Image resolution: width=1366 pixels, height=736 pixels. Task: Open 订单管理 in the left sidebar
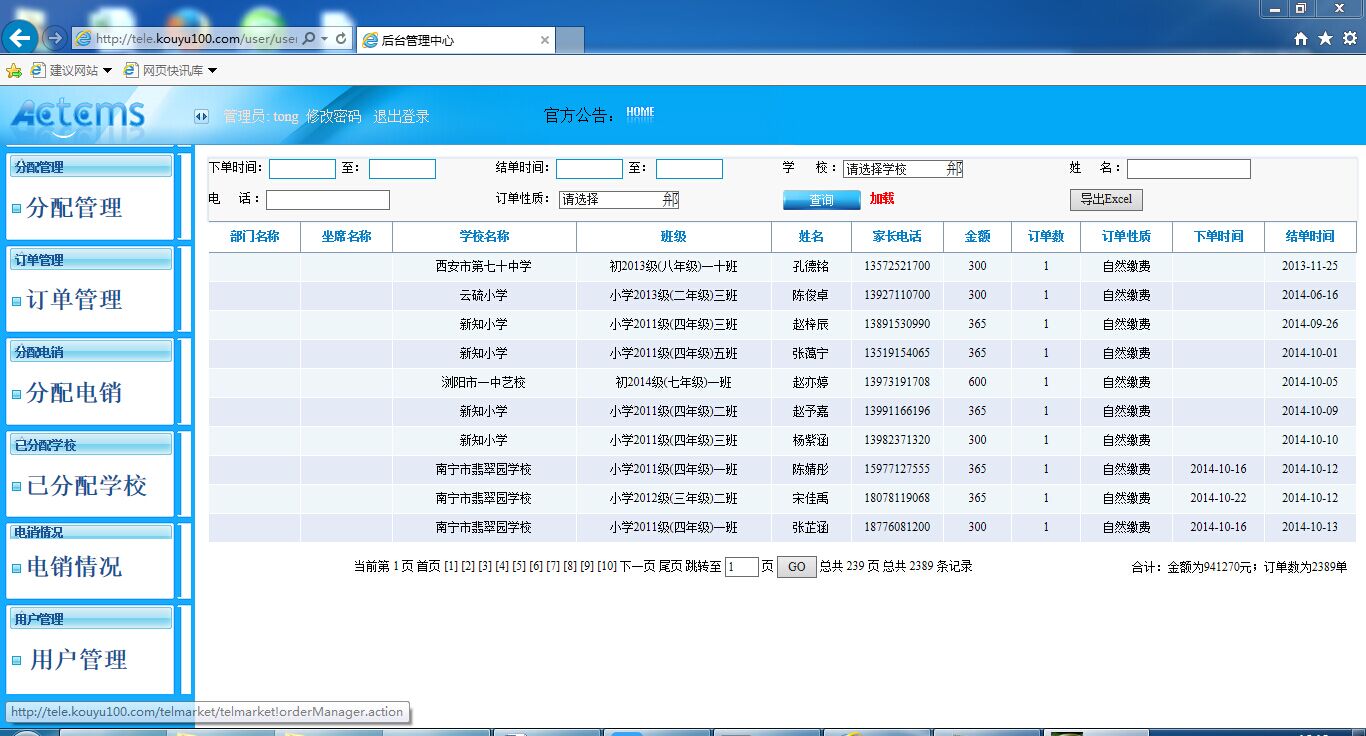coord(74,300)
